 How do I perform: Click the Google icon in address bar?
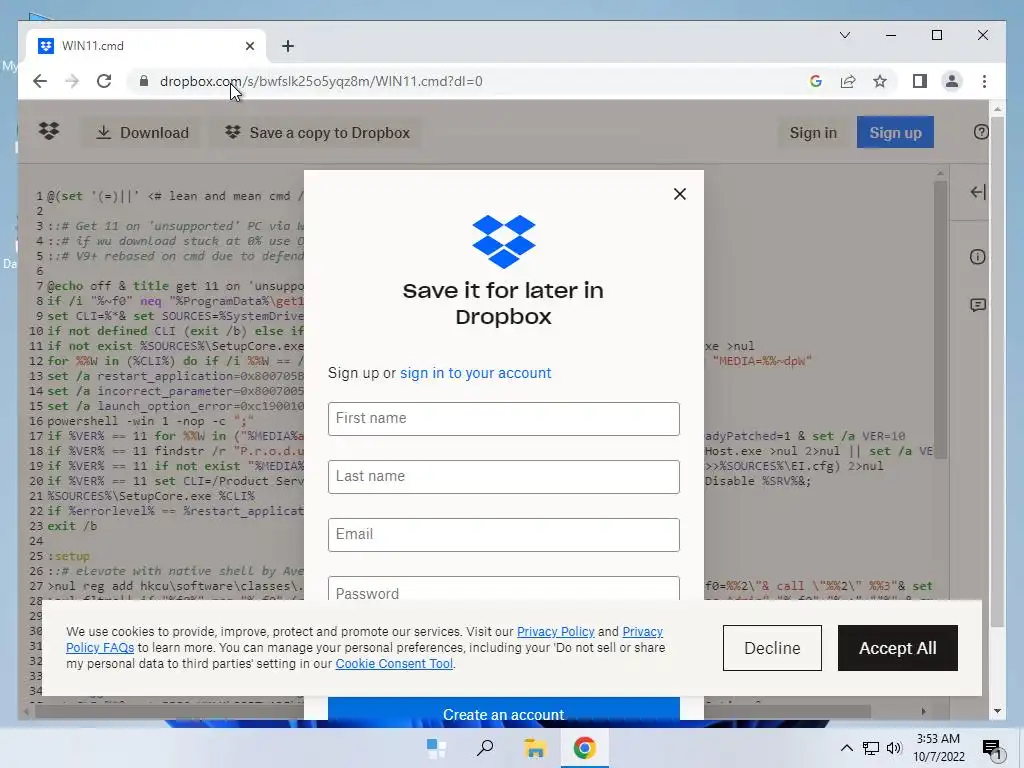pyautogui.click(x=815, y=81)
